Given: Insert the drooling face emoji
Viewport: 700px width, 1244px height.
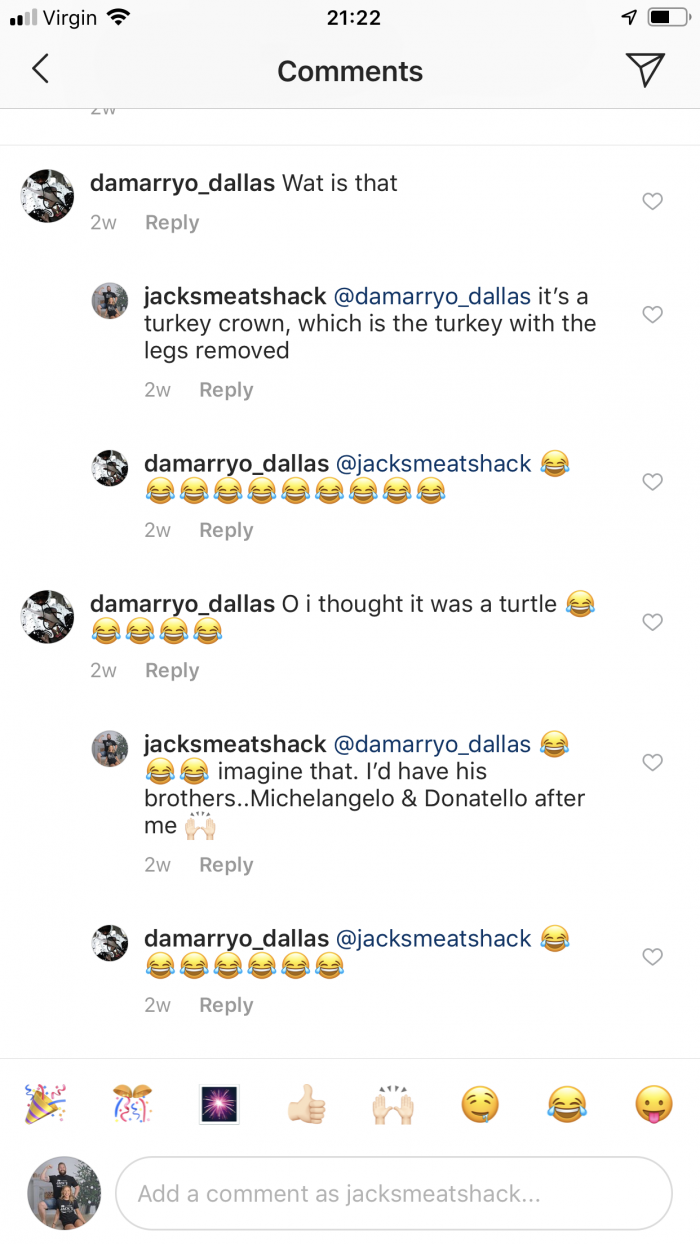Looking at the screenshot, I should [x=480, y=1104].
